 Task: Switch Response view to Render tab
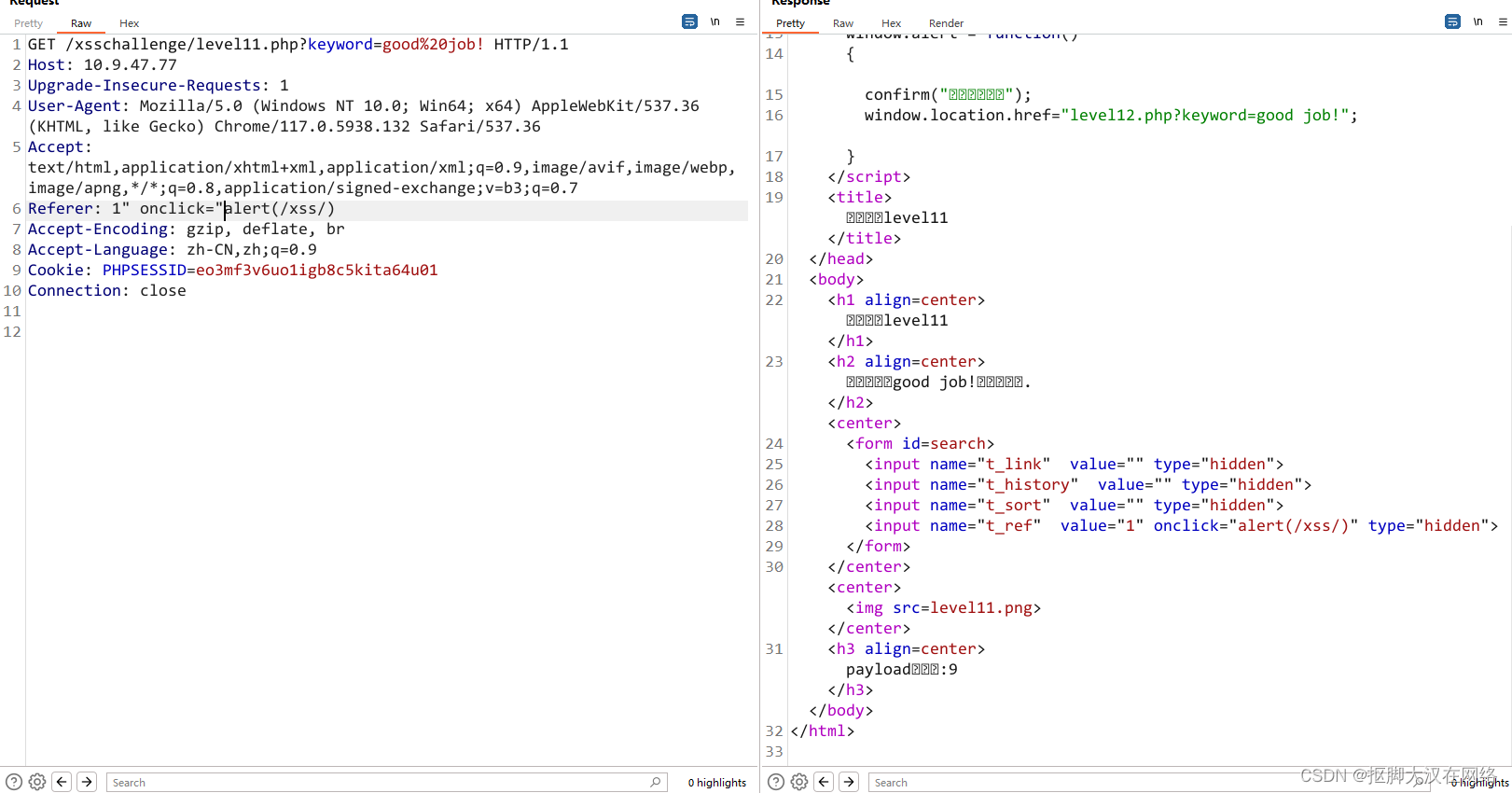tap(946, 23)
